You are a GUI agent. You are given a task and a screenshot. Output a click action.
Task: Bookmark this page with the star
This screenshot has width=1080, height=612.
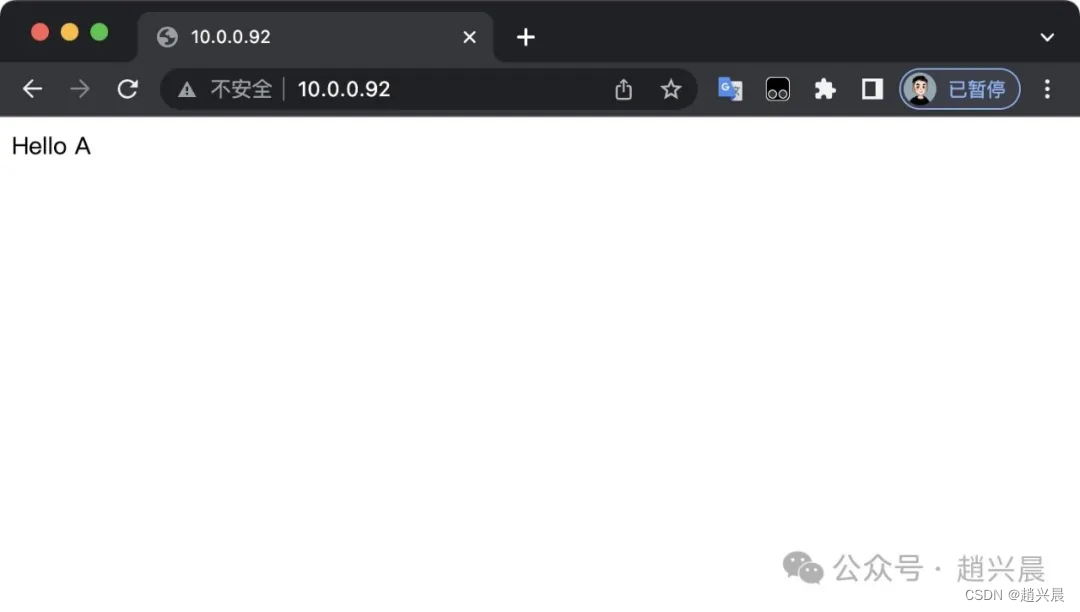click(671, 89)
